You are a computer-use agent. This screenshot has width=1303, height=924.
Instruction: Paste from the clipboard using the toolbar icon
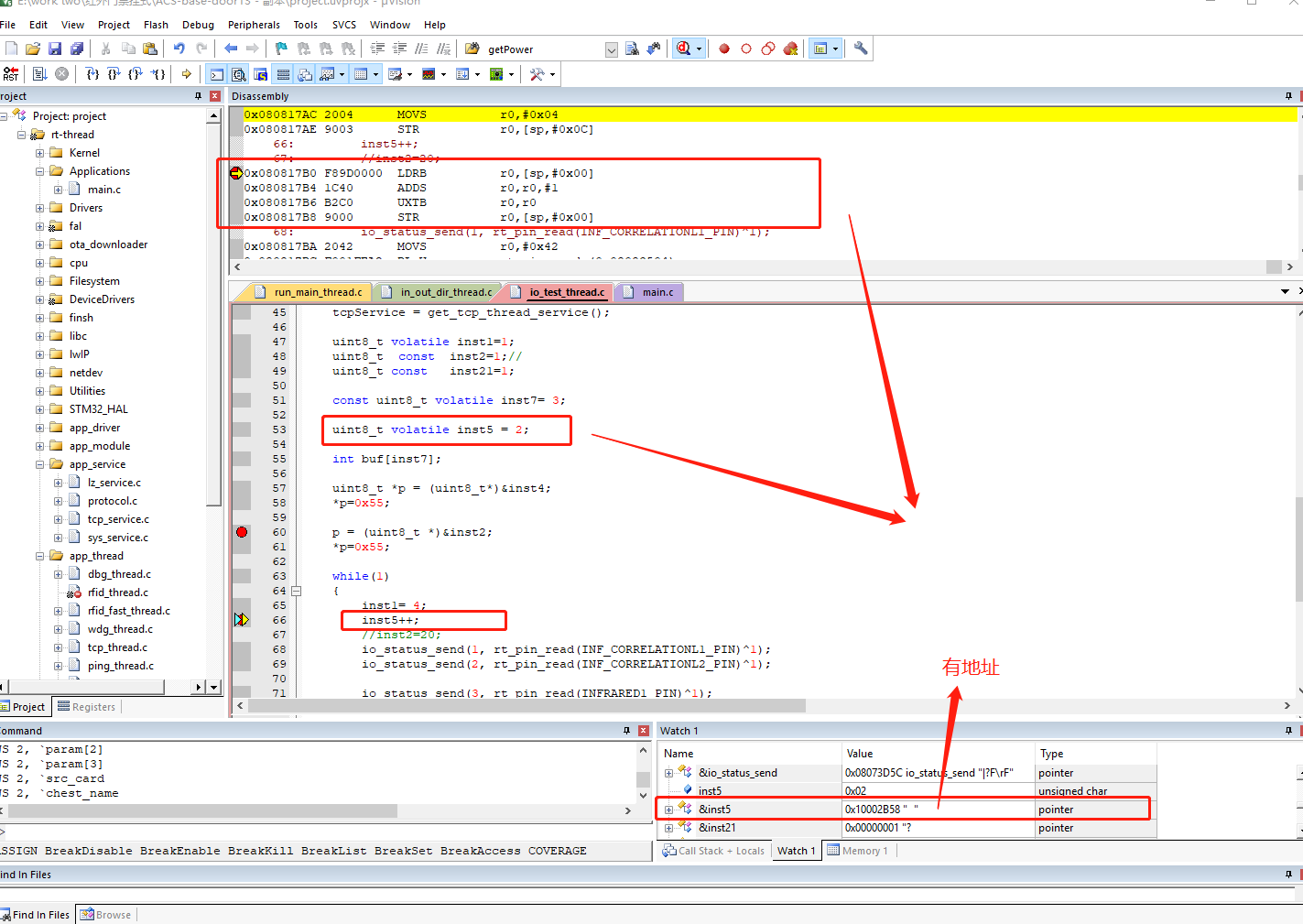click(x=150, y=49)
